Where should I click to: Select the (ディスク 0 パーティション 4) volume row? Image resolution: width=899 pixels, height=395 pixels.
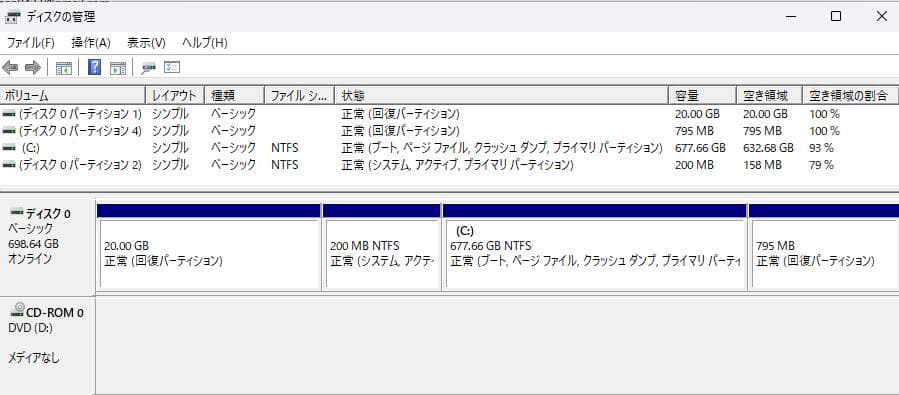coord(450,131)
